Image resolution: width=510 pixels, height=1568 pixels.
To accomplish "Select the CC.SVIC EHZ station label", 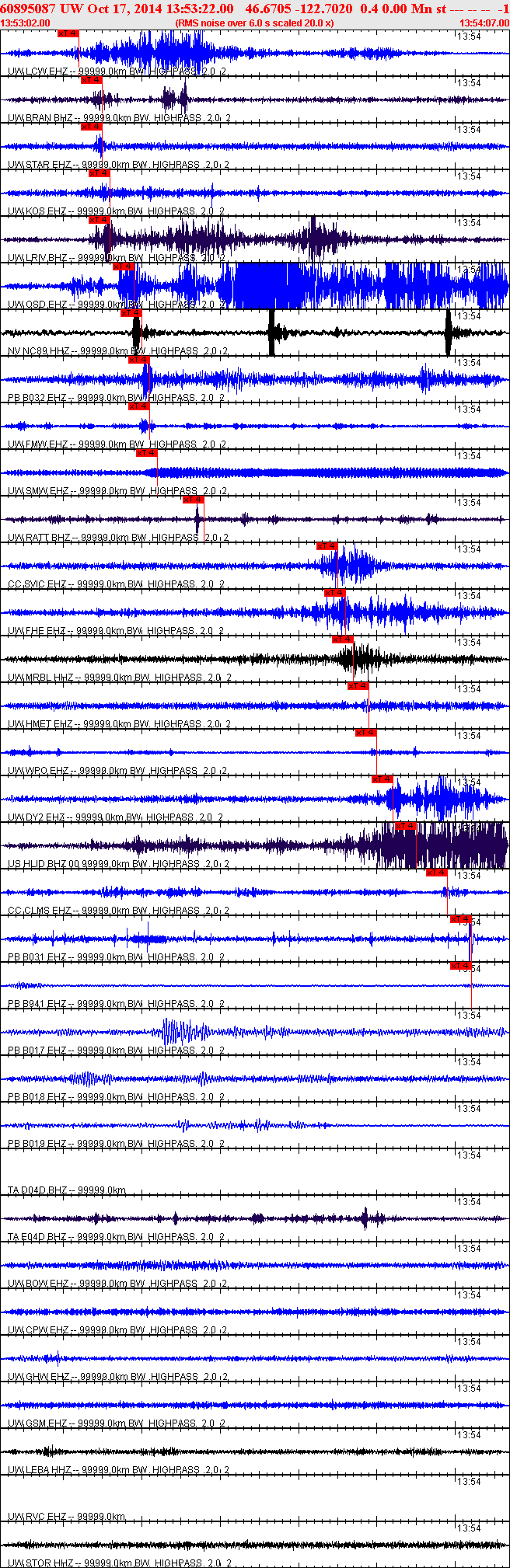I will click(x=37, y=584).
